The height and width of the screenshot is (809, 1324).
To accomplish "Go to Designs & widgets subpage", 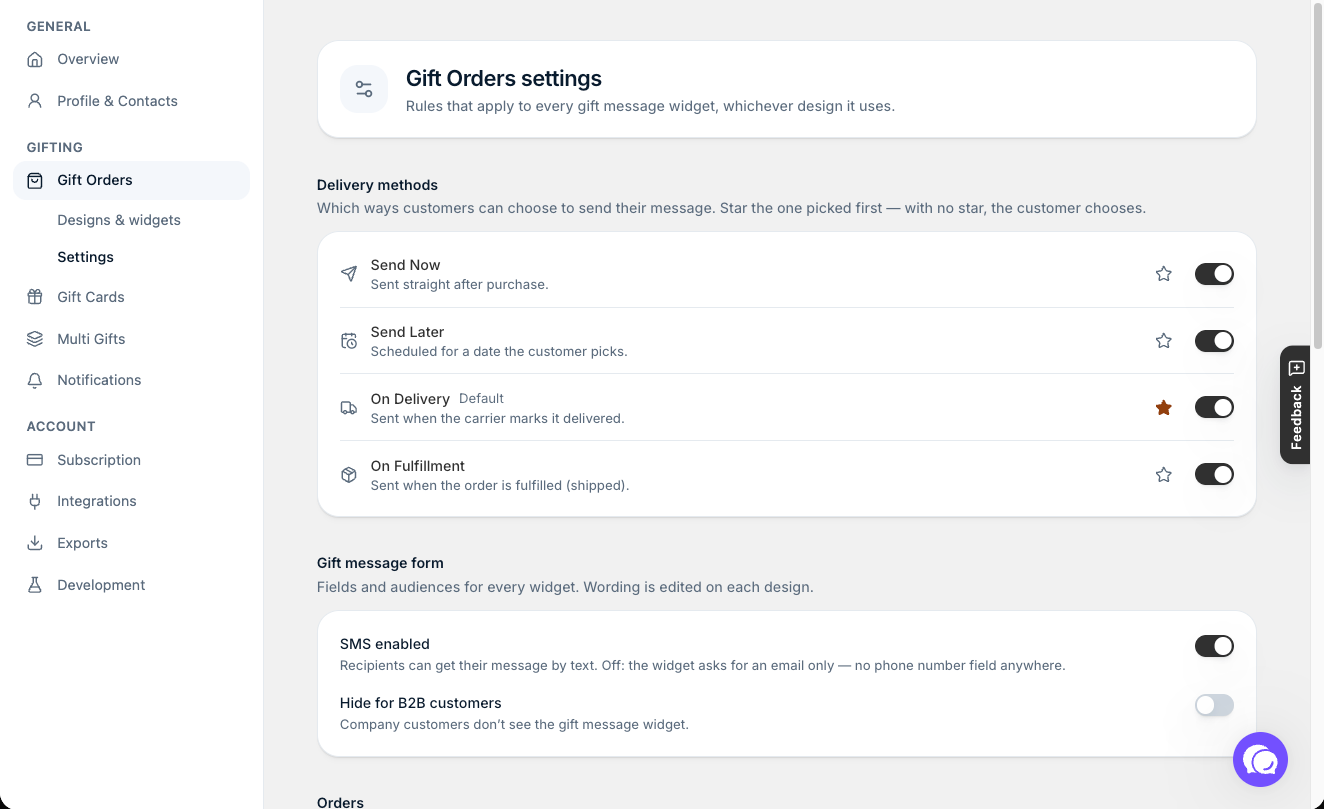I will 119,220.
